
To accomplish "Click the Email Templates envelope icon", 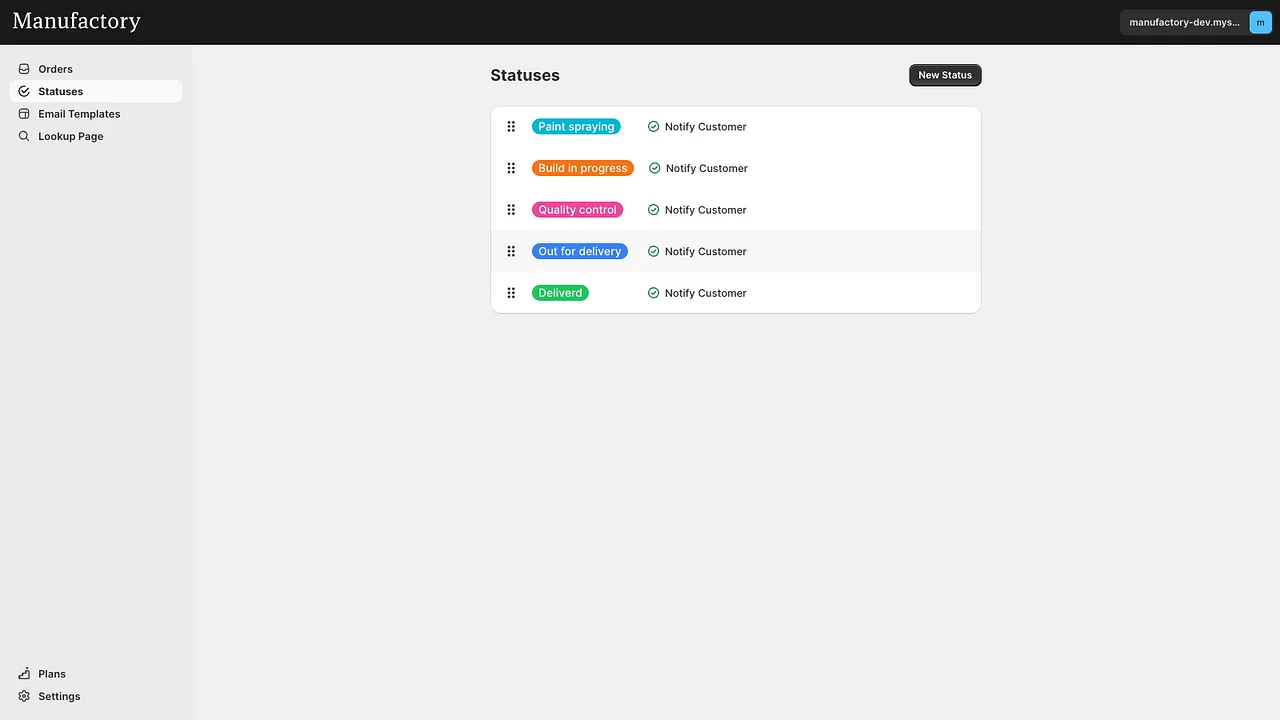I will [24, 114].
